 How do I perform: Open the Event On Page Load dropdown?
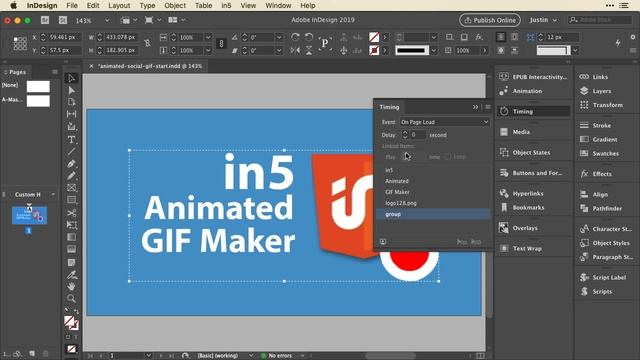(444, 122)
